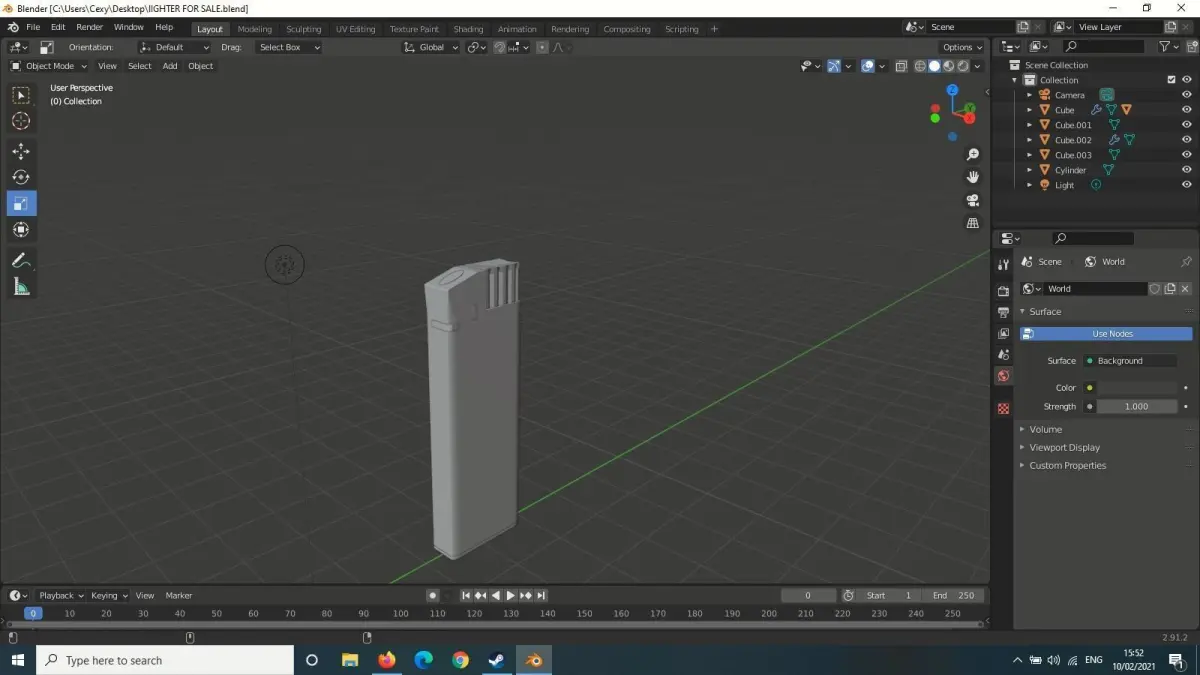Click the new world duplicate icon

[x=1170, y=289]
